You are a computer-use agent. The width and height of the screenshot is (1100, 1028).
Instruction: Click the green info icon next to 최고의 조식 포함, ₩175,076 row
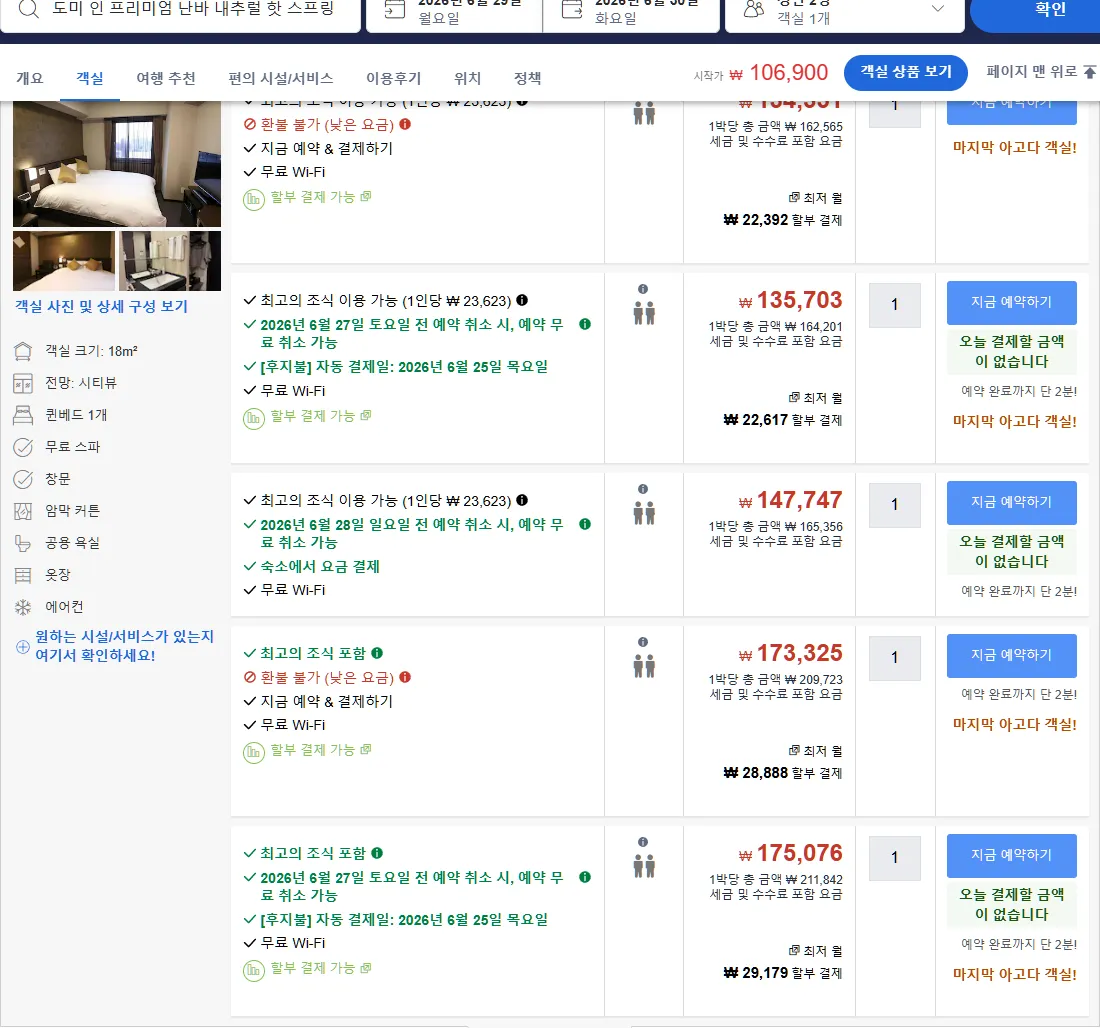(377, 853)
